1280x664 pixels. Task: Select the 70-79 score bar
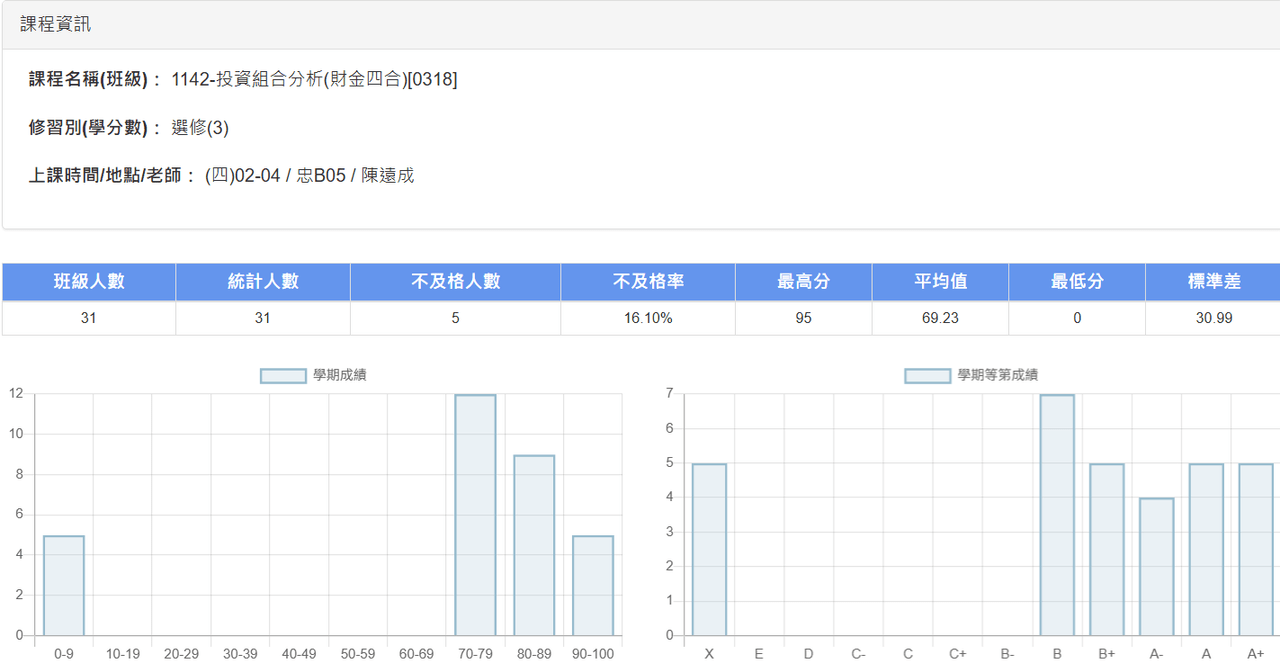tap(475, 515)
